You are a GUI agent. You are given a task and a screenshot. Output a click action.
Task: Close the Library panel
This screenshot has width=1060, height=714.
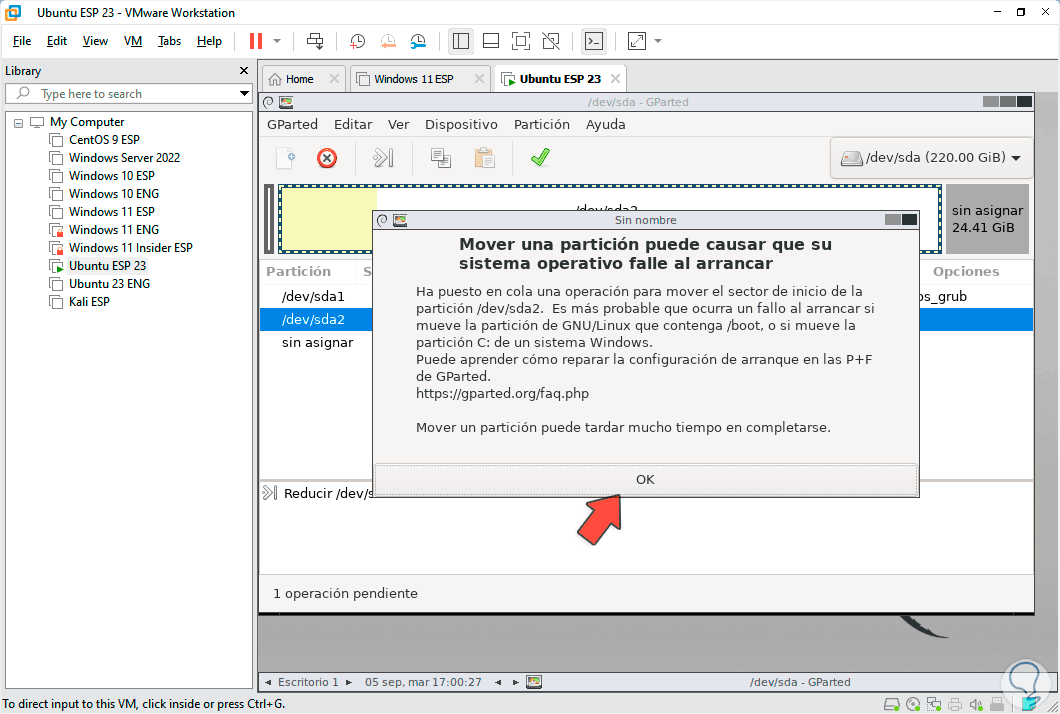pyautogui.click(x=244, y=71)
